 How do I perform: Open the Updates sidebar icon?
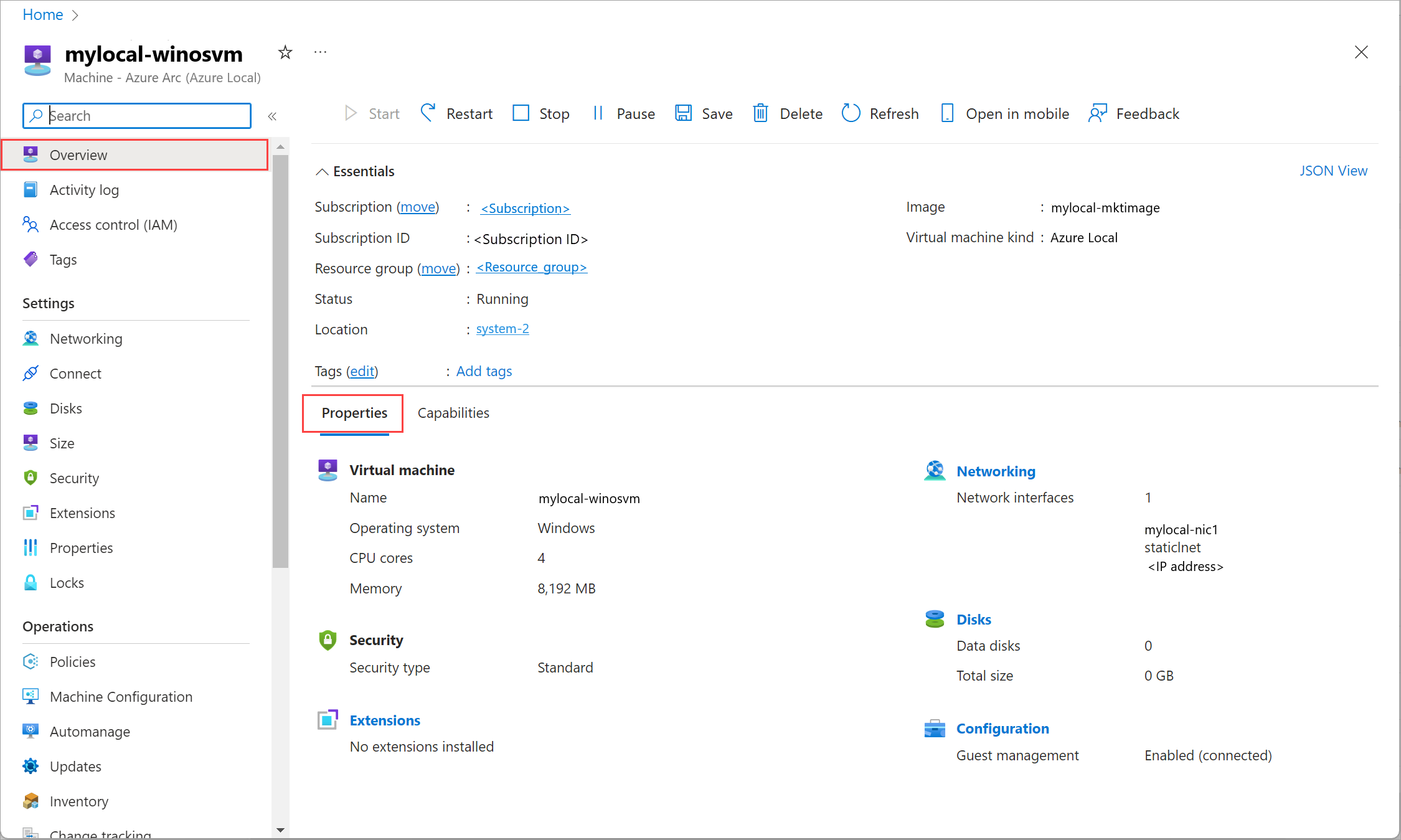coord(31,766)
